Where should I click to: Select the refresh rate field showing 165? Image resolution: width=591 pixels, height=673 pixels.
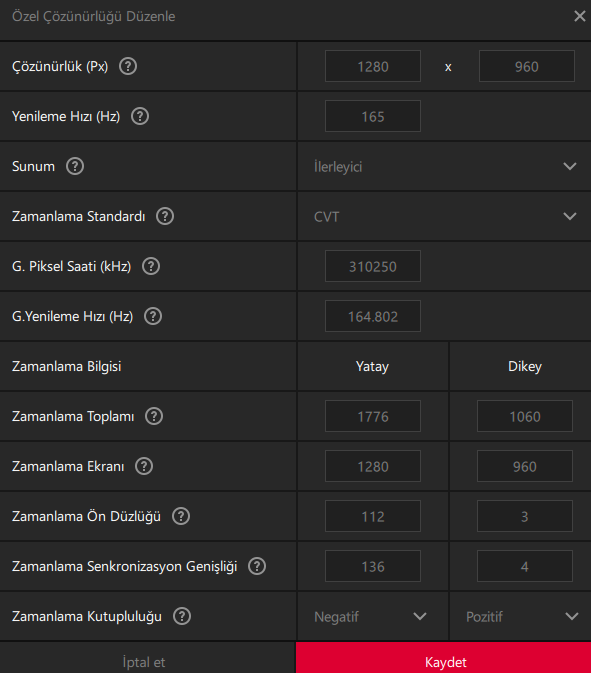pyautogui.click(x=373, y=116)
